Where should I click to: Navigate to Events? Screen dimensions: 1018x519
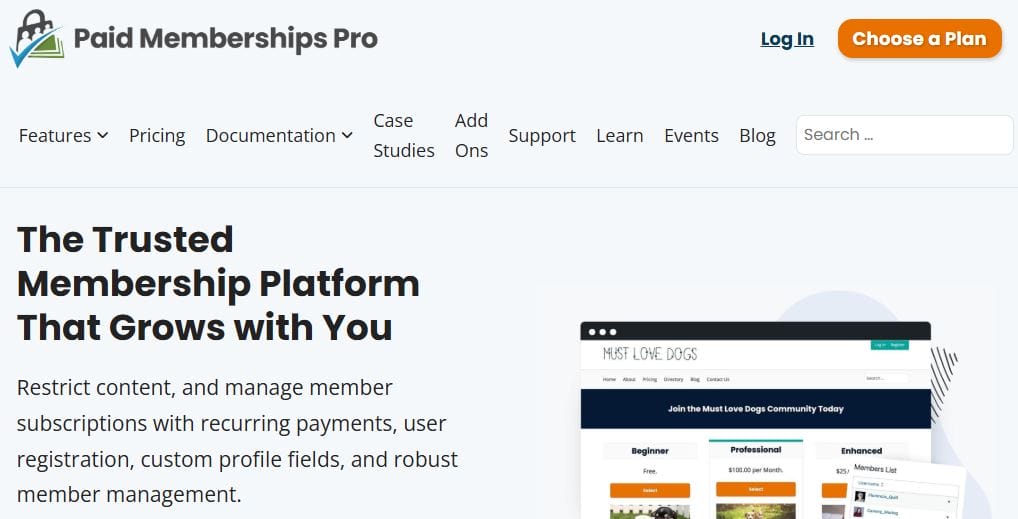coord(691,135)
